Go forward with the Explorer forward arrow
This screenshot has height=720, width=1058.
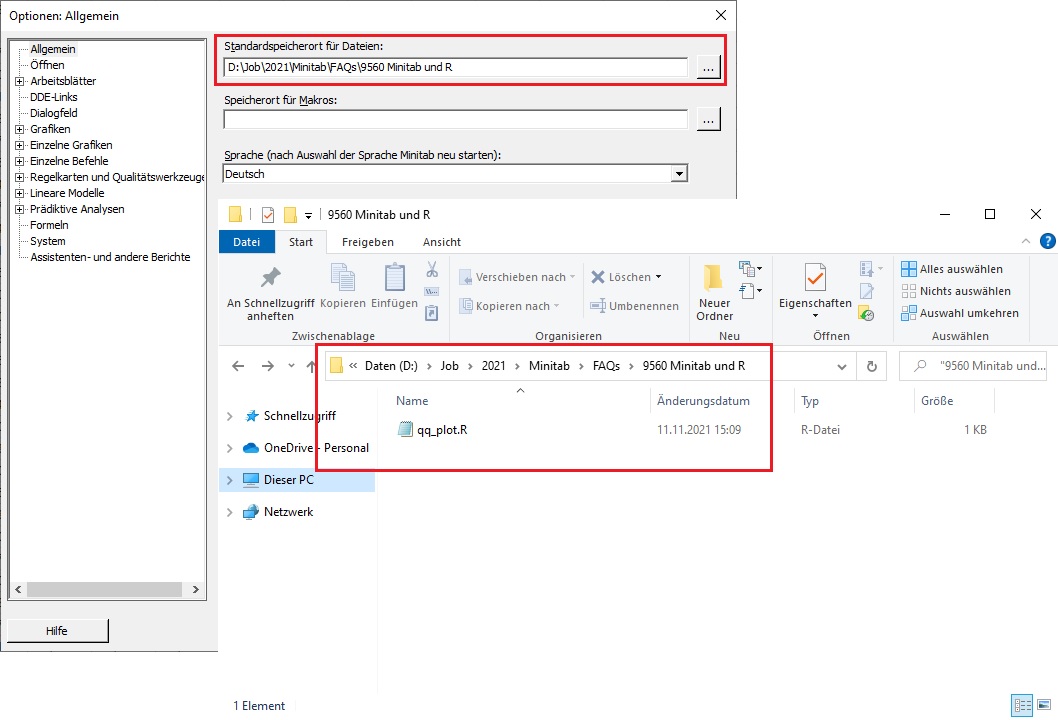pos(268,366)
